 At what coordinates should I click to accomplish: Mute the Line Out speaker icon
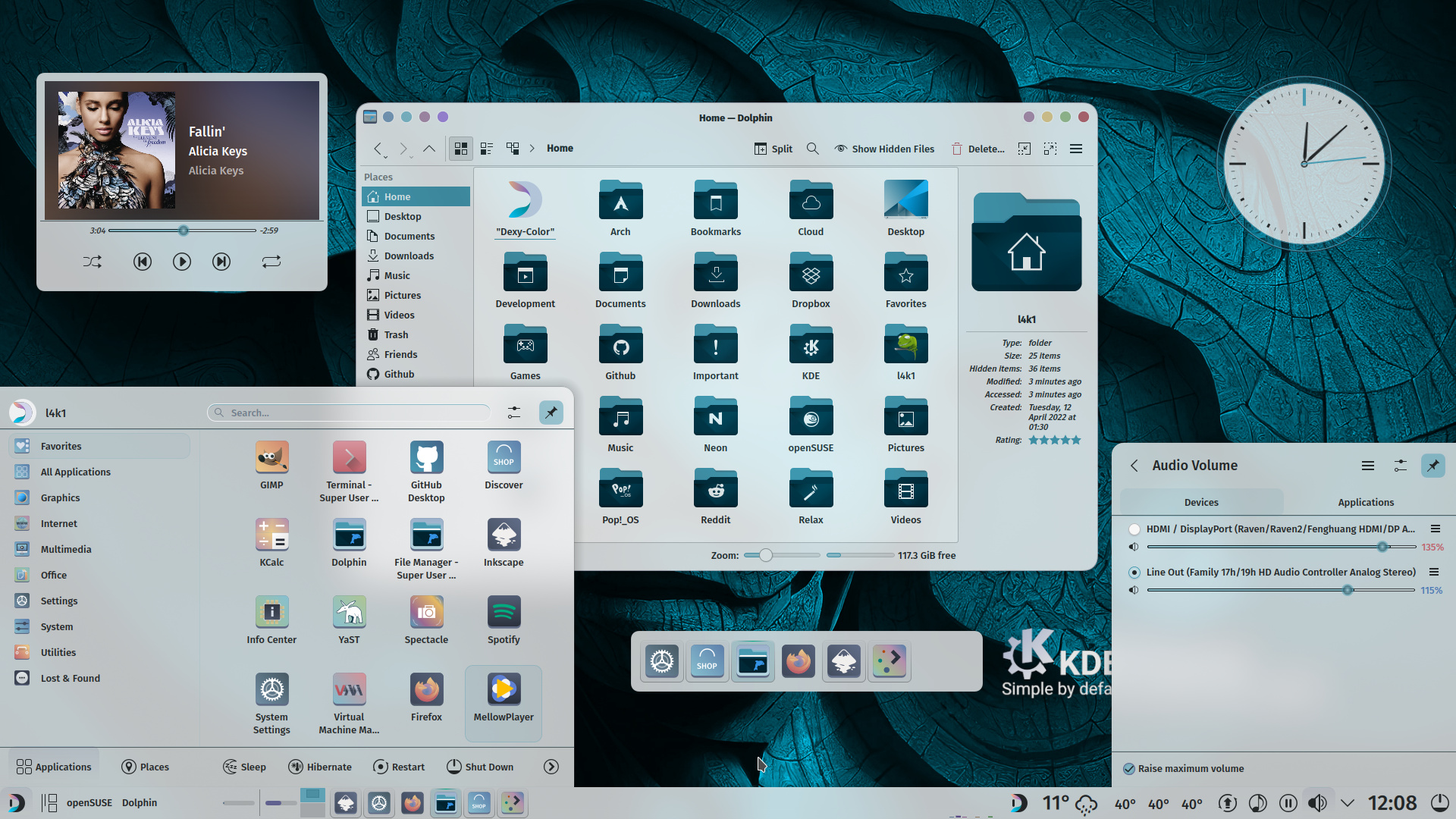[1134, 590]
